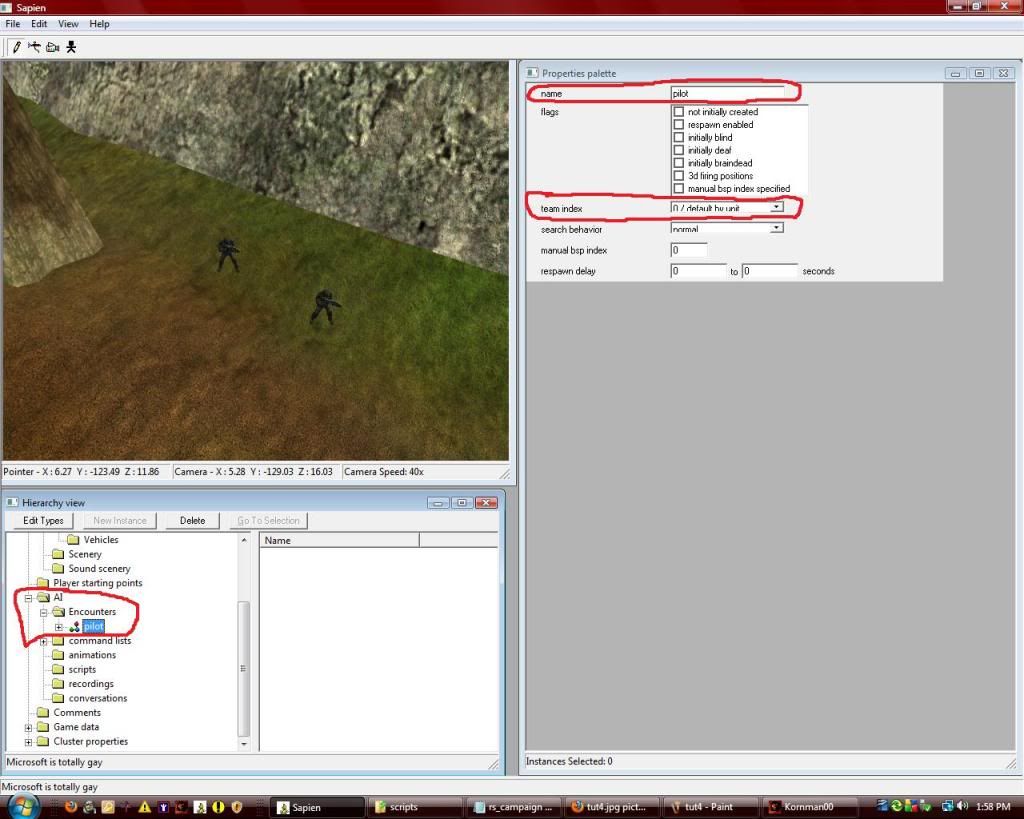The height and width of the screenshot is (819, 1024).
Task: Open the Edit menu
Action: 39,24
